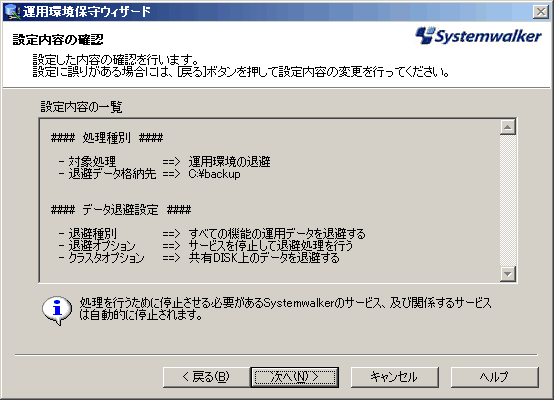Viewport: 554px width, 400px height.
Task: Click すべての機能の運用データを退避する text
Action: pyautogui.click(x=277, y=234)
